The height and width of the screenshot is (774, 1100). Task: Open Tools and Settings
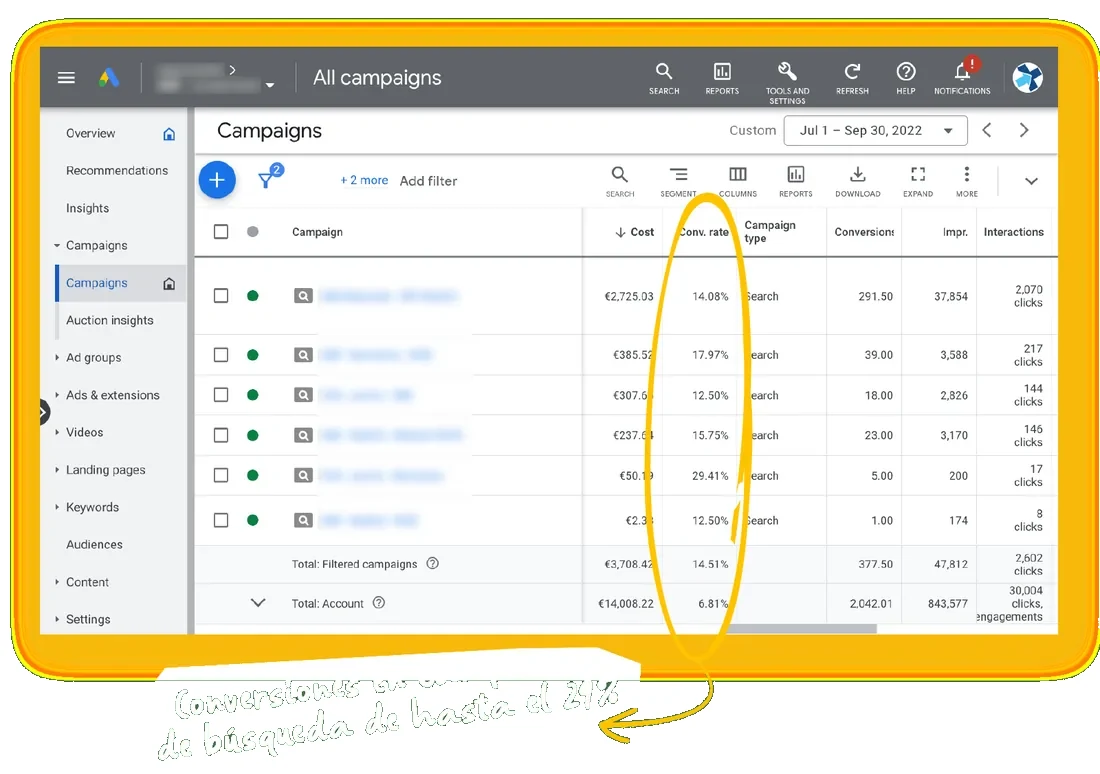click(787, 83)
